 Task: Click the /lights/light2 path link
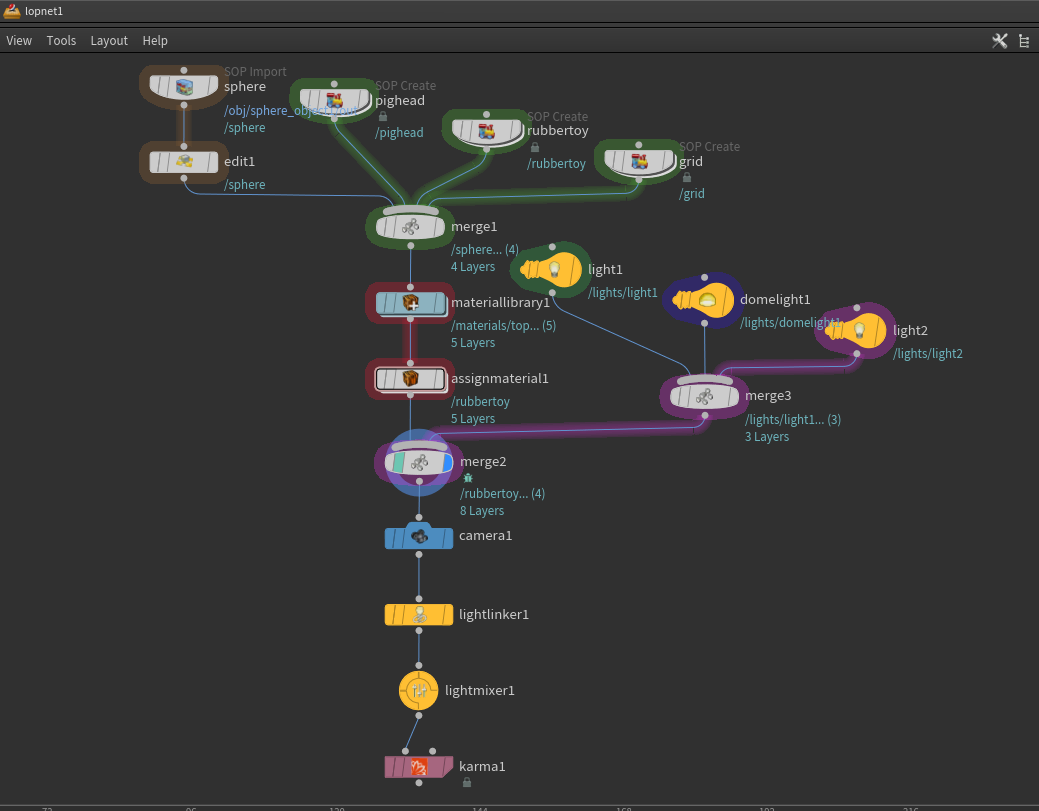pos(928,353)
